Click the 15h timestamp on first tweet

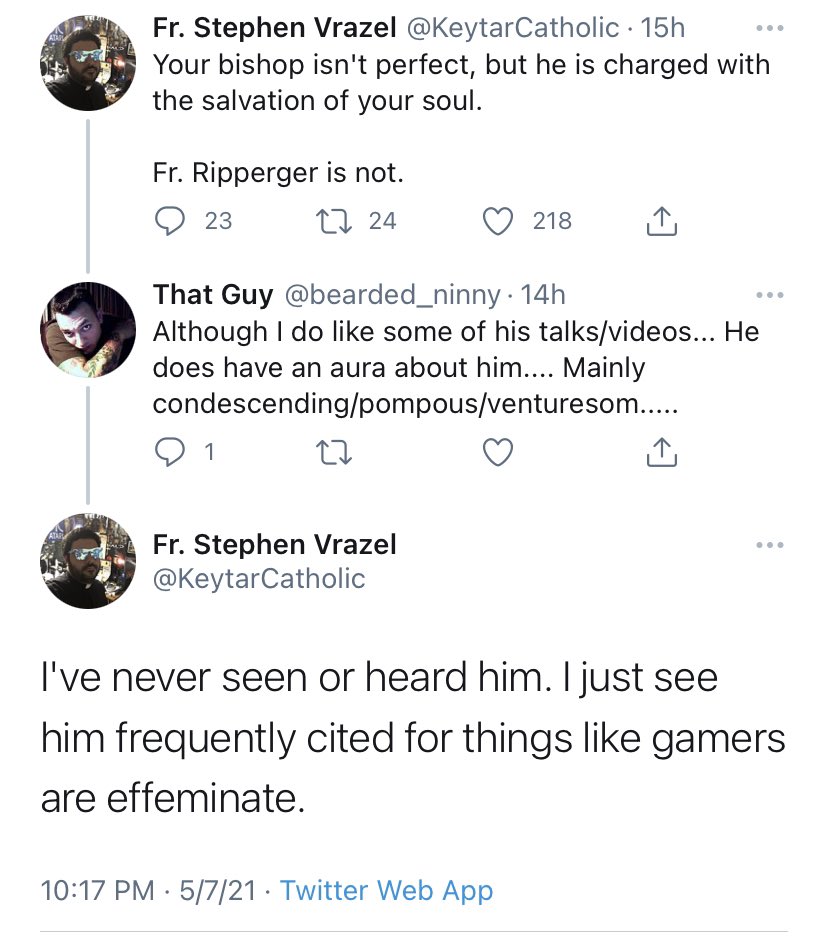point(663,28)
